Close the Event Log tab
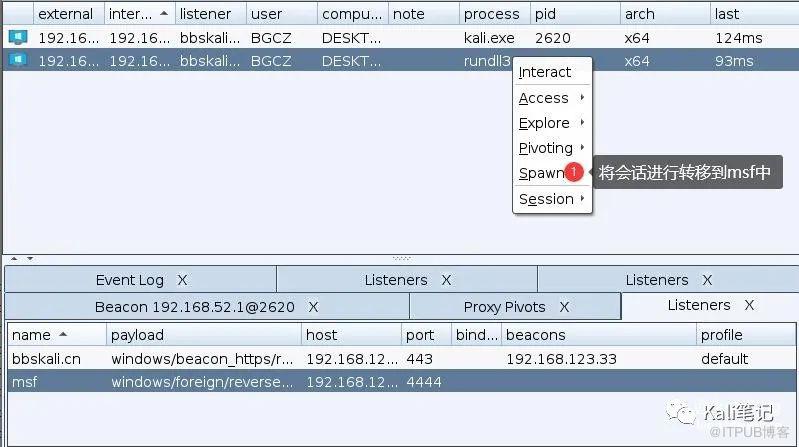This screenshot has height=447, width=799. click(182, 280)
